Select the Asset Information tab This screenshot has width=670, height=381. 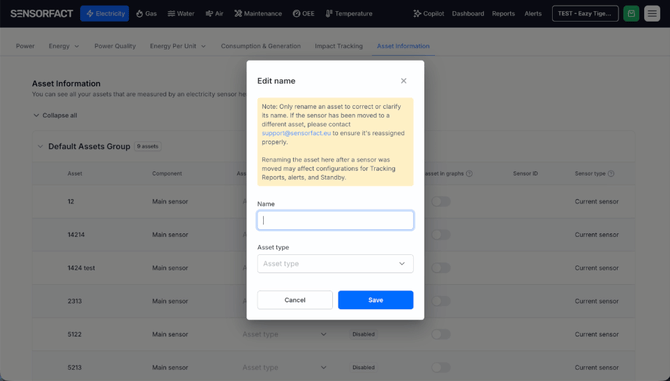[x=403, y=46]
